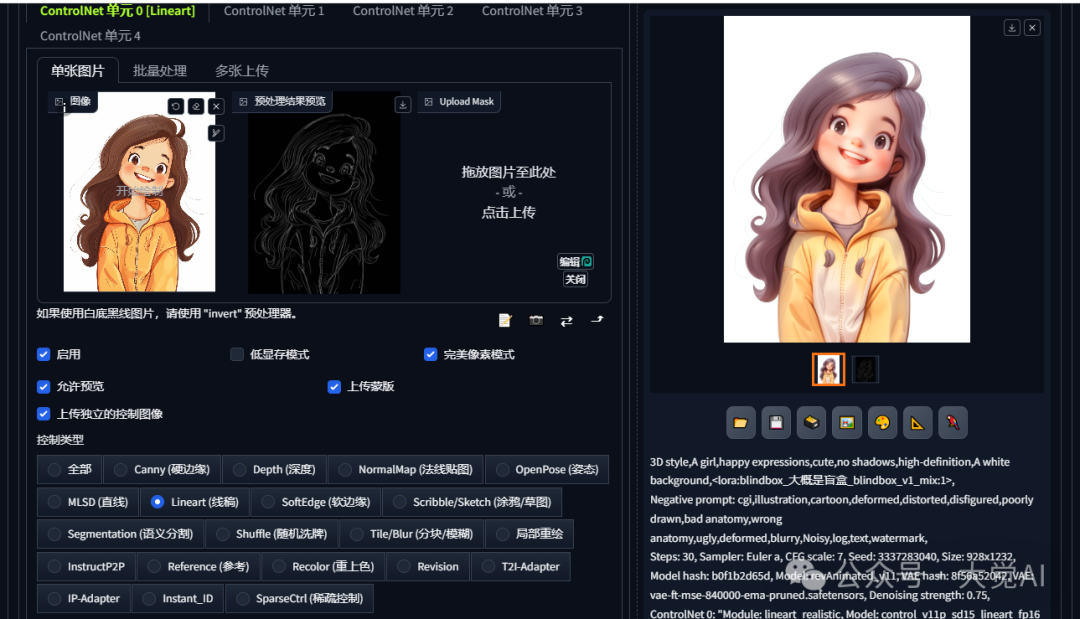Viewport: 1080px width, 619px height.
Task: Send result to inpaint via the palette icon
Action: click(882, 422)
